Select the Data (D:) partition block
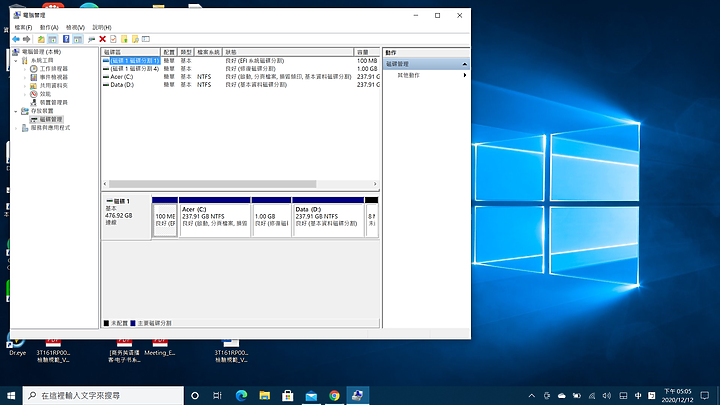 pyautogui.click(x=328, y=217)
